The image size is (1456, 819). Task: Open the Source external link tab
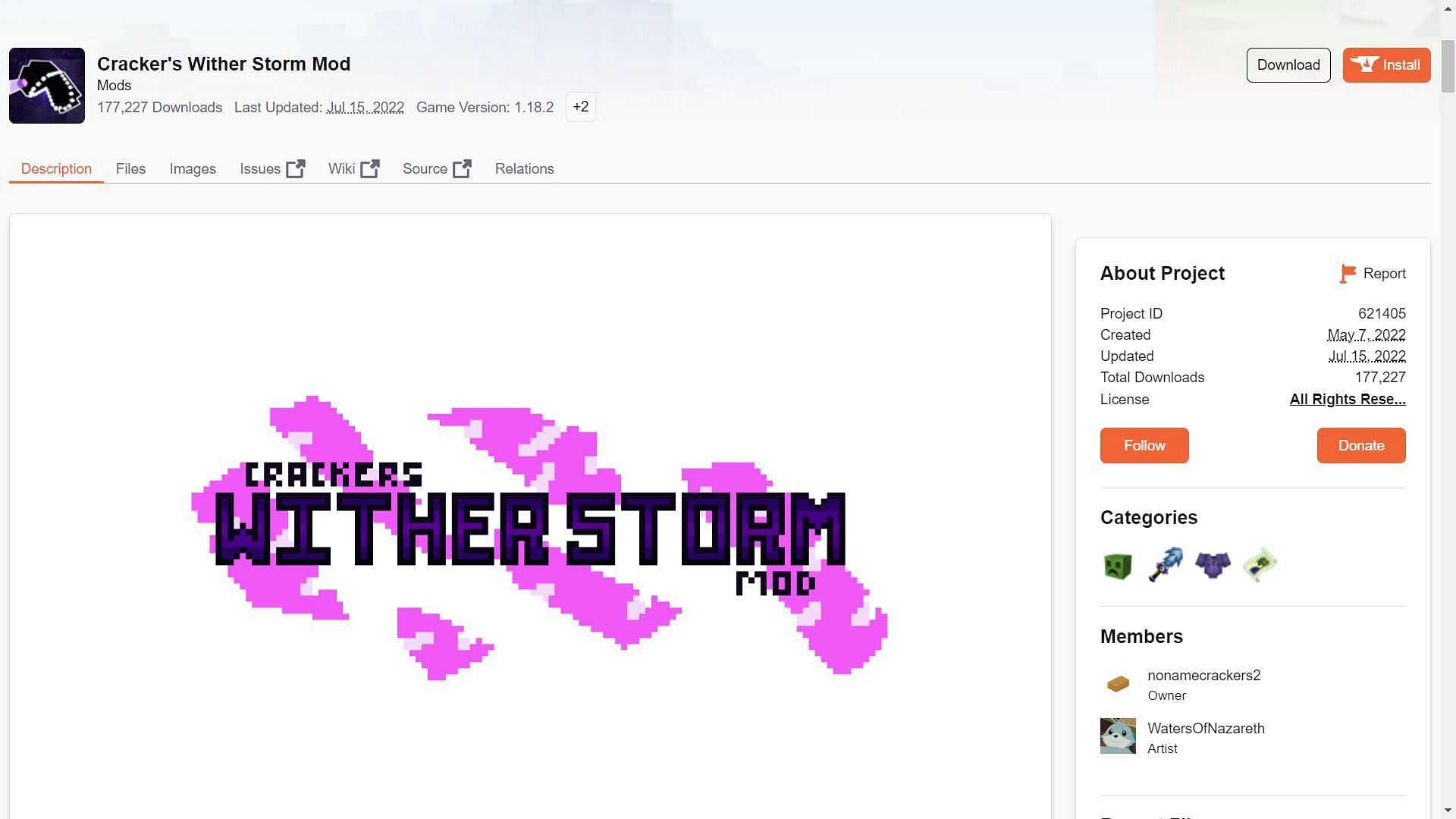[437, 168]
